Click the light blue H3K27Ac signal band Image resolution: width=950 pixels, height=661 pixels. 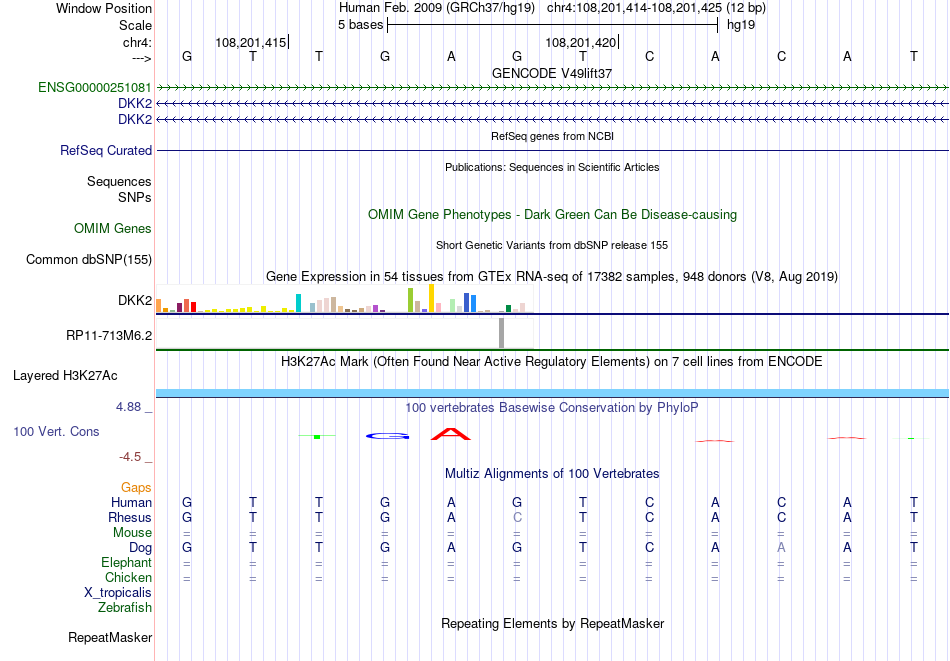tap(552, 393)
